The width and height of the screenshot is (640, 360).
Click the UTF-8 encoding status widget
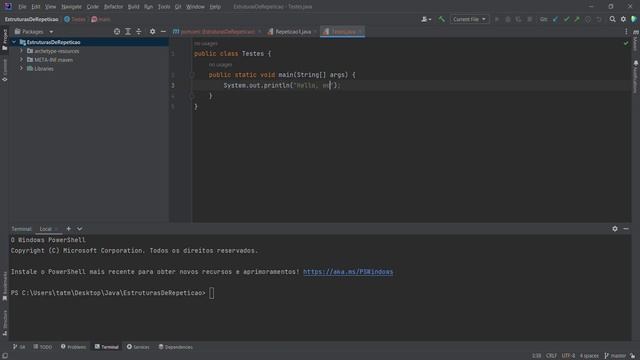[568, 356]
